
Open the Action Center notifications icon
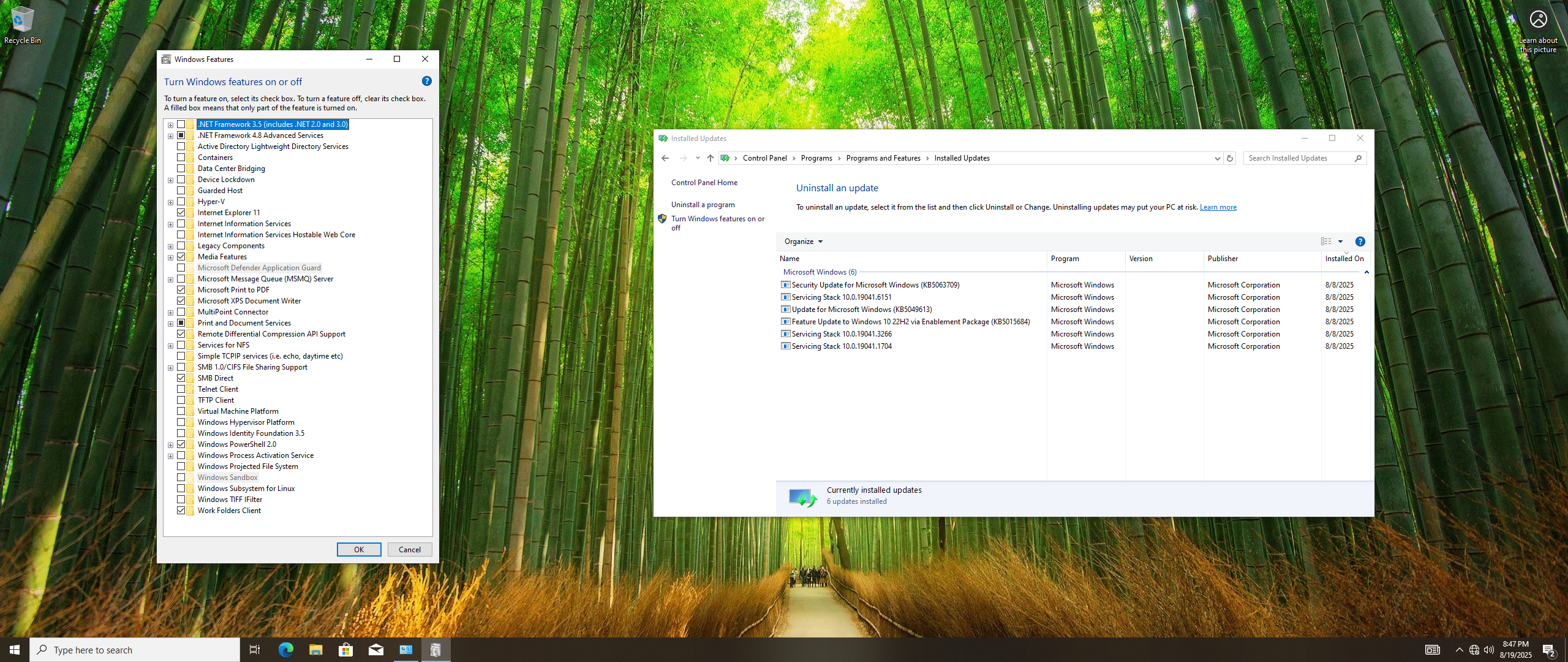(1549, 650)
